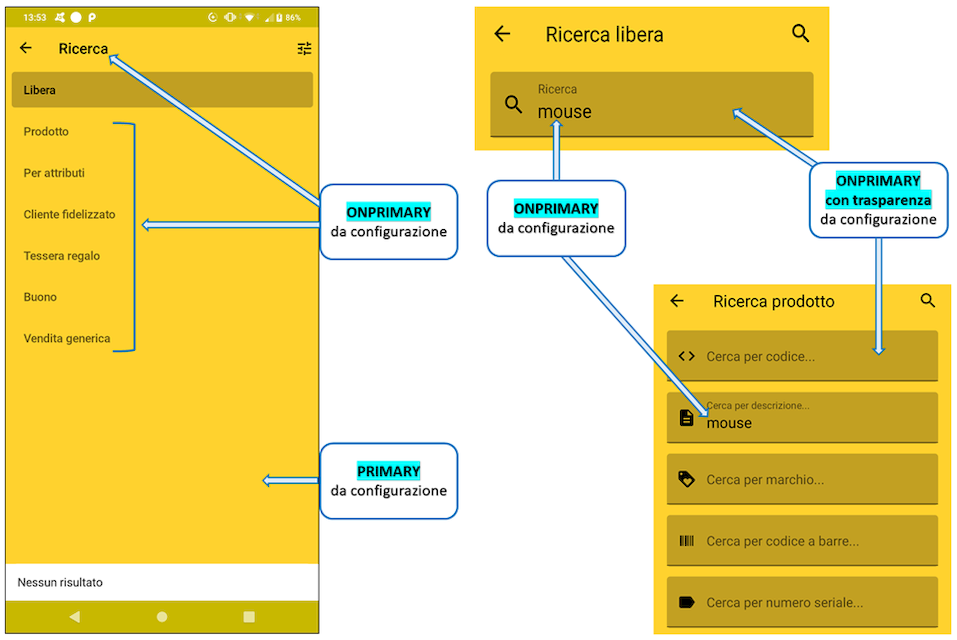
Task: Open filter settings icon in Ricerca header
Action: 304,48
